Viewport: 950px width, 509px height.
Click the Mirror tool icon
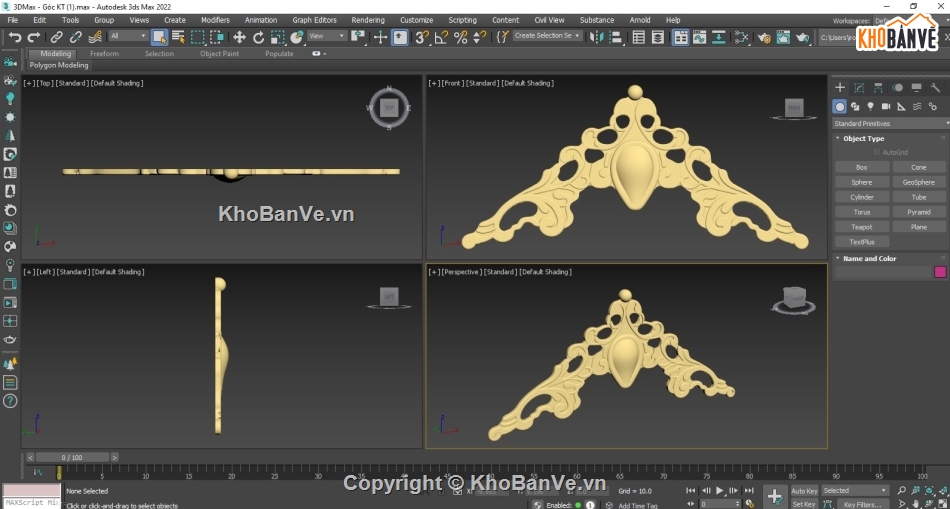[x=597, y=37]
